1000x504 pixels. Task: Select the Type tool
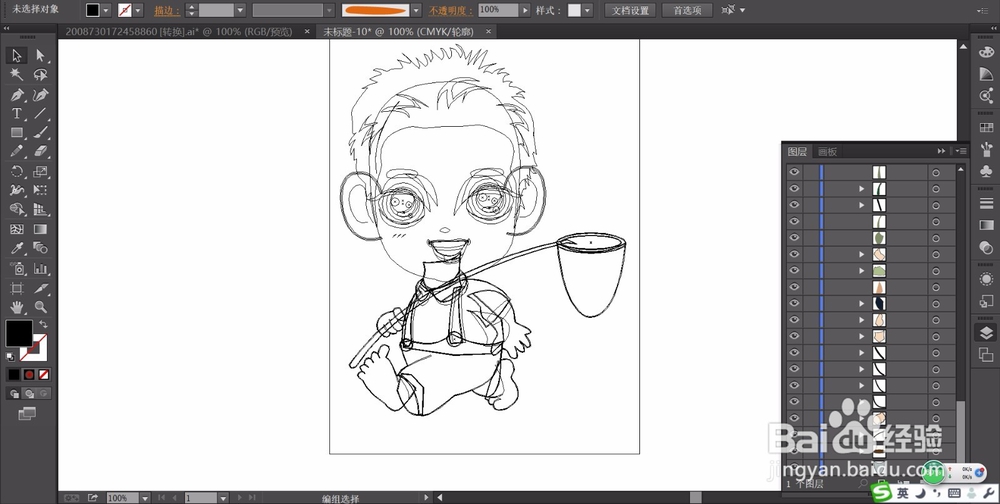(17, 114)
